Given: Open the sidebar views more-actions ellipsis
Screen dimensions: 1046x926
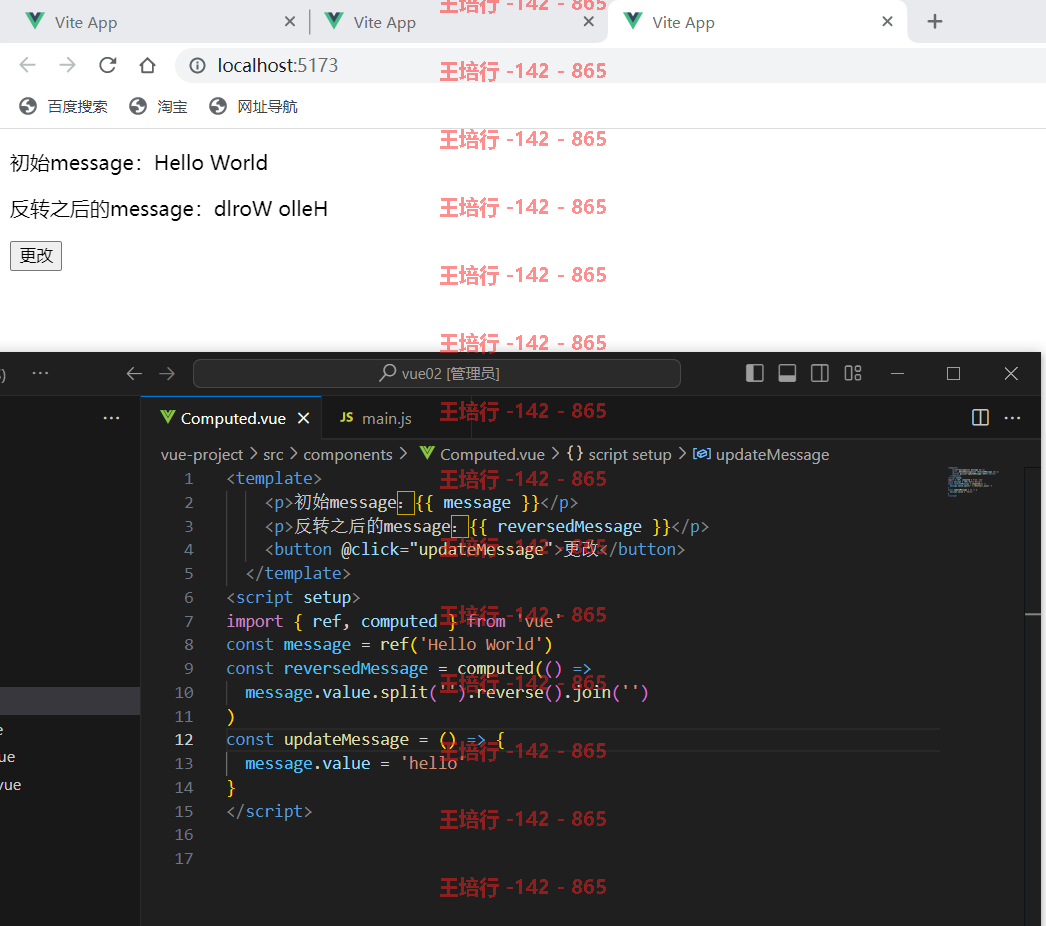Looking at the screenshot, I should tap(111, 418).
